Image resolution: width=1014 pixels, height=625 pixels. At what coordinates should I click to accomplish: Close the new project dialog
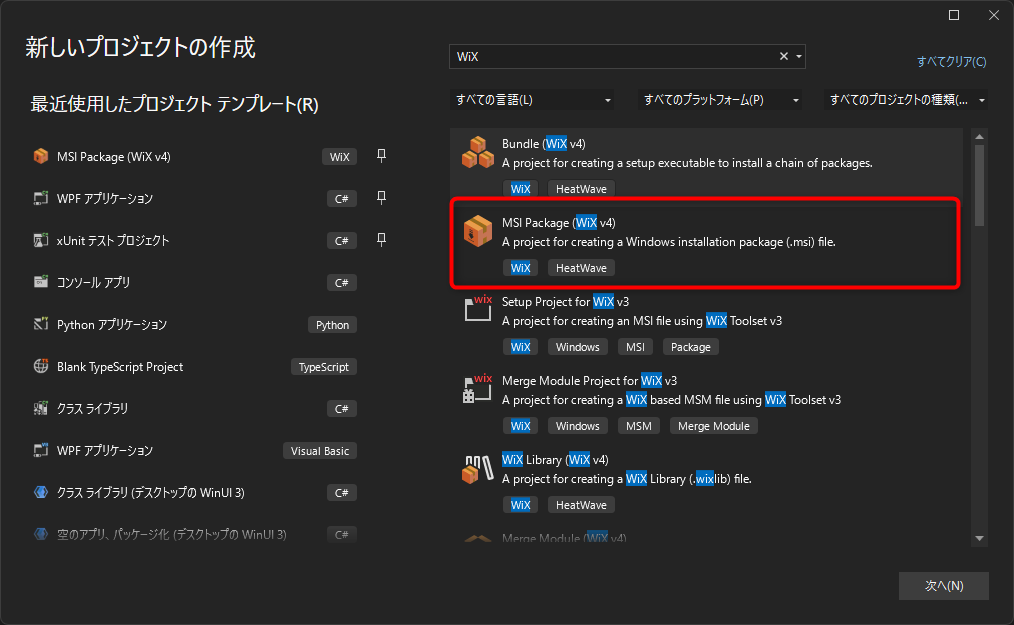click(x=994, y=15)
